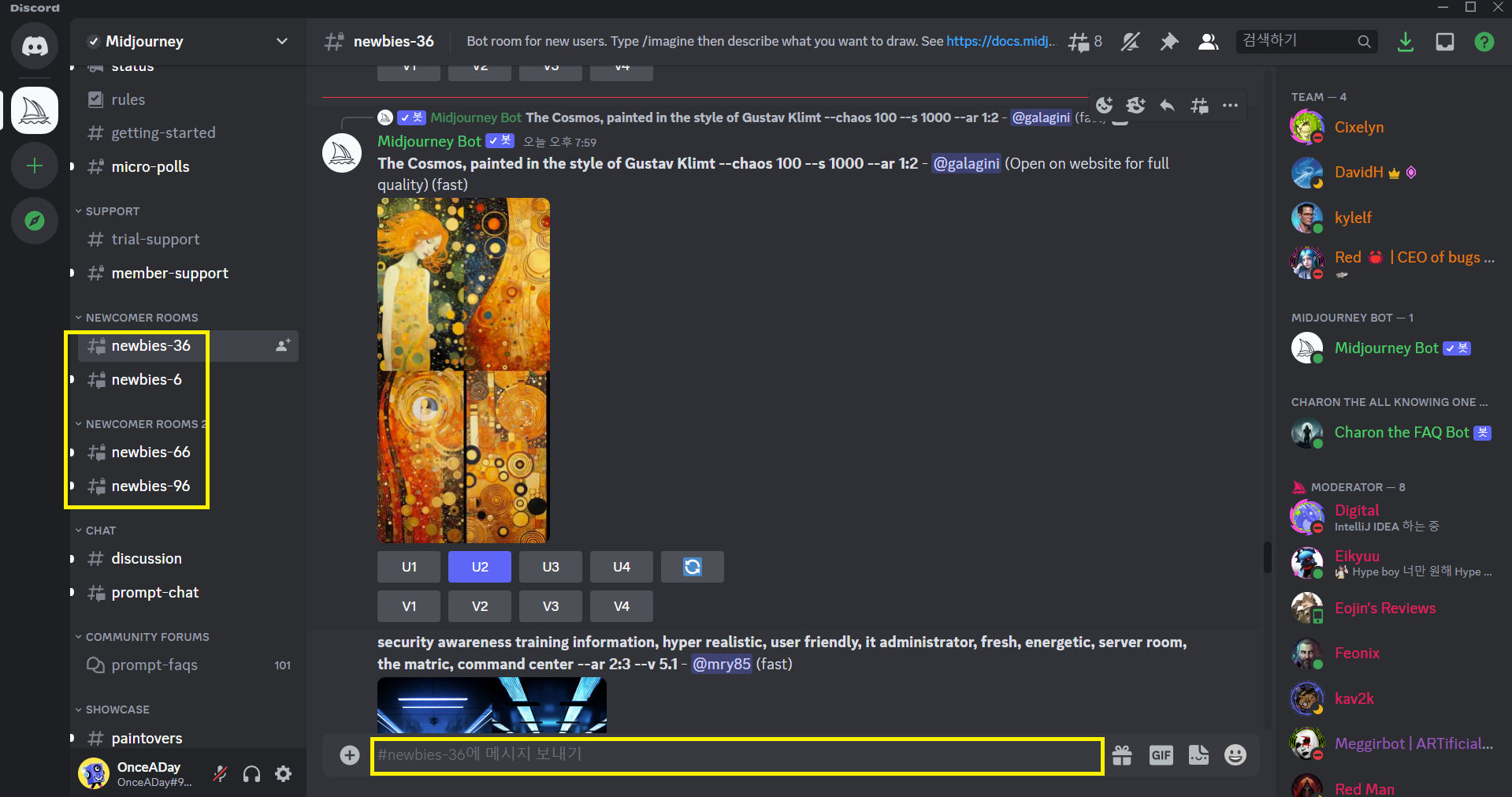The width and height of the screenshot is (1512, 797).
Task: Open pinned messages pin icon
Action: click(1168, 42)
